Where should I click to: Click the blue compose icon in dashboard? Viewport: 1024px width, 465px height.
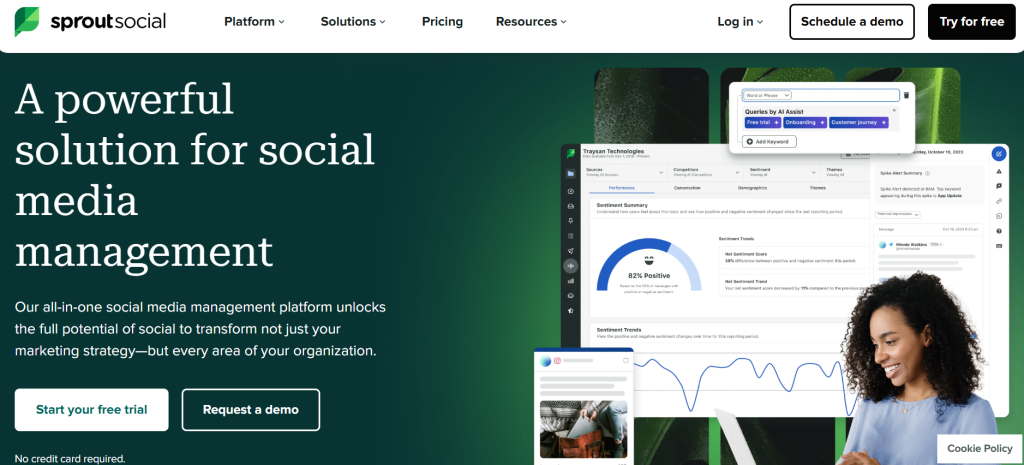pyautogui.click(x=998, y=154)
